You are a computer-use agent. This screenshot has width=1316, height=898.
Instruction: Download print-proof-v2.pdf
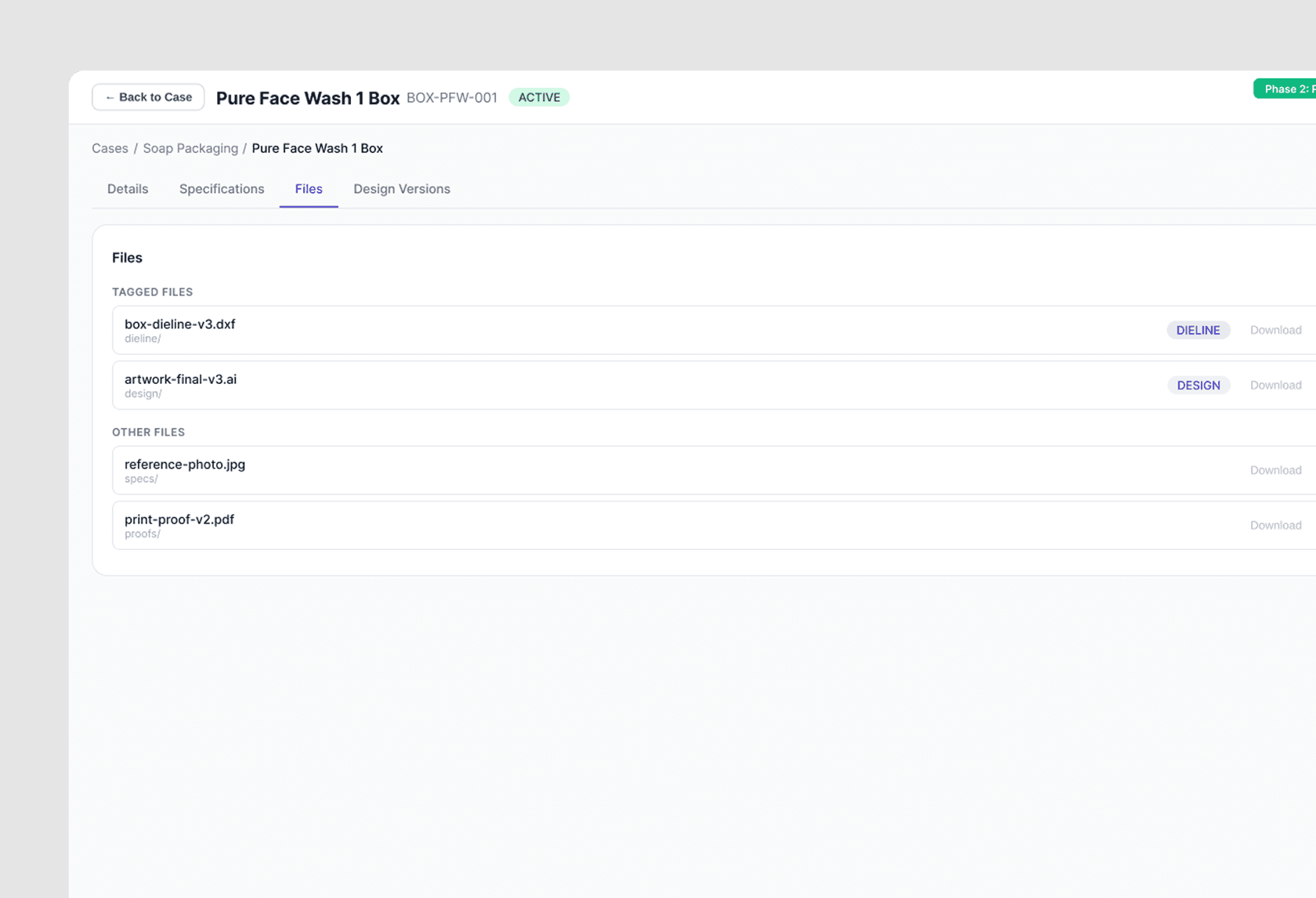pyautogui.click(x=1275, y=525)
